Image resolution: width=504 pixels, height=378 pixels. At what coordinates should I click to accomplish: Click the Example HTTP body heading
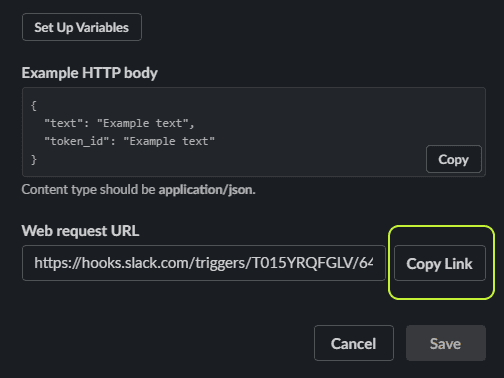pyautogui.click(x=90, y=73)
